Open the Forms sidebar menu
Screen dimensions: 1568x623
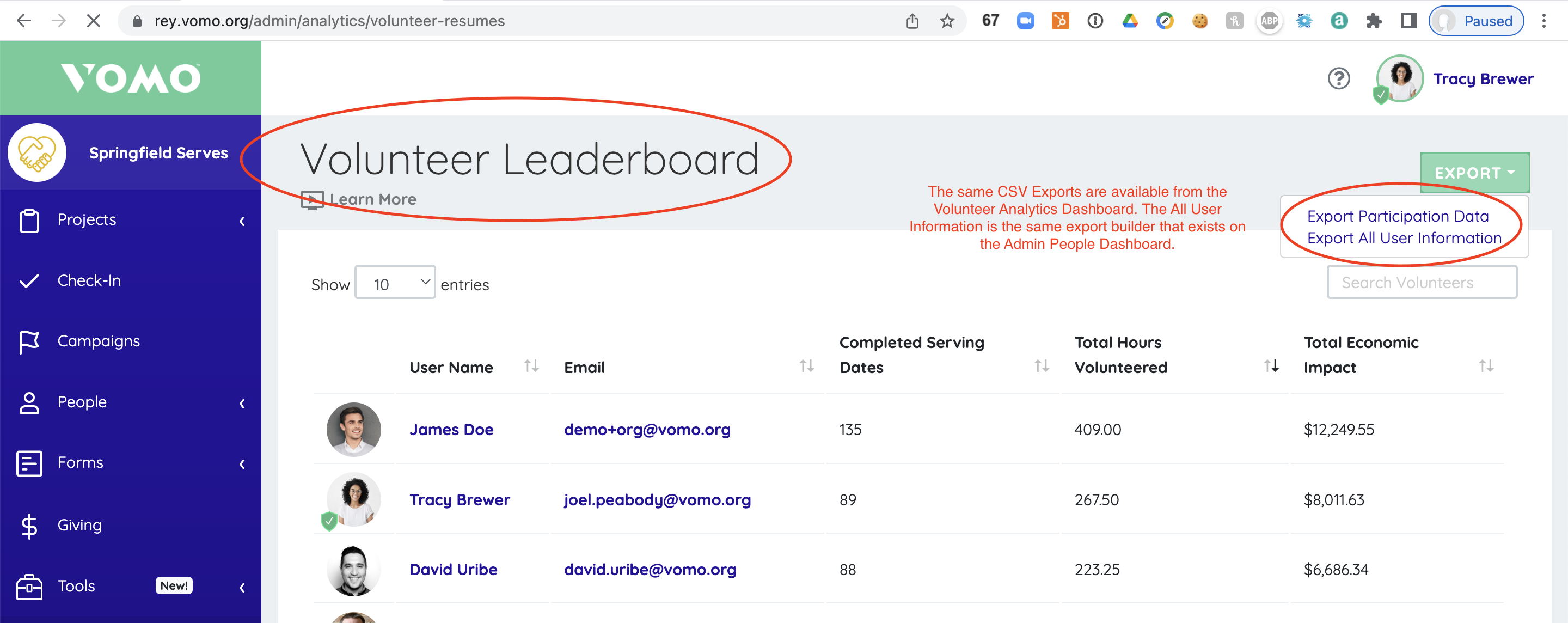[81, 462]
